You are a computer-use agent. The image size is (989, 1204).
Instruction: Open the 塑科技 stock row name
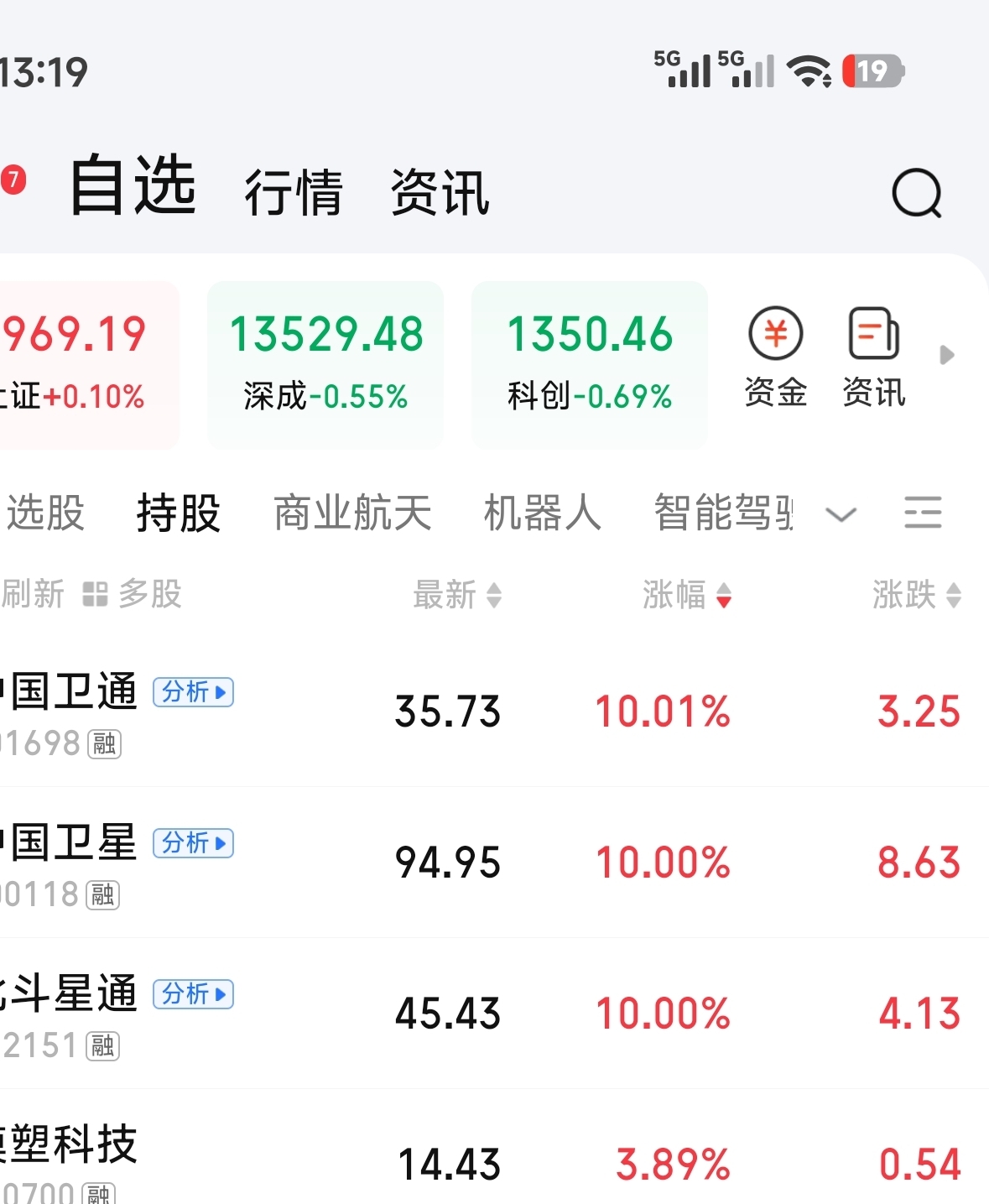coord(69,1144)
